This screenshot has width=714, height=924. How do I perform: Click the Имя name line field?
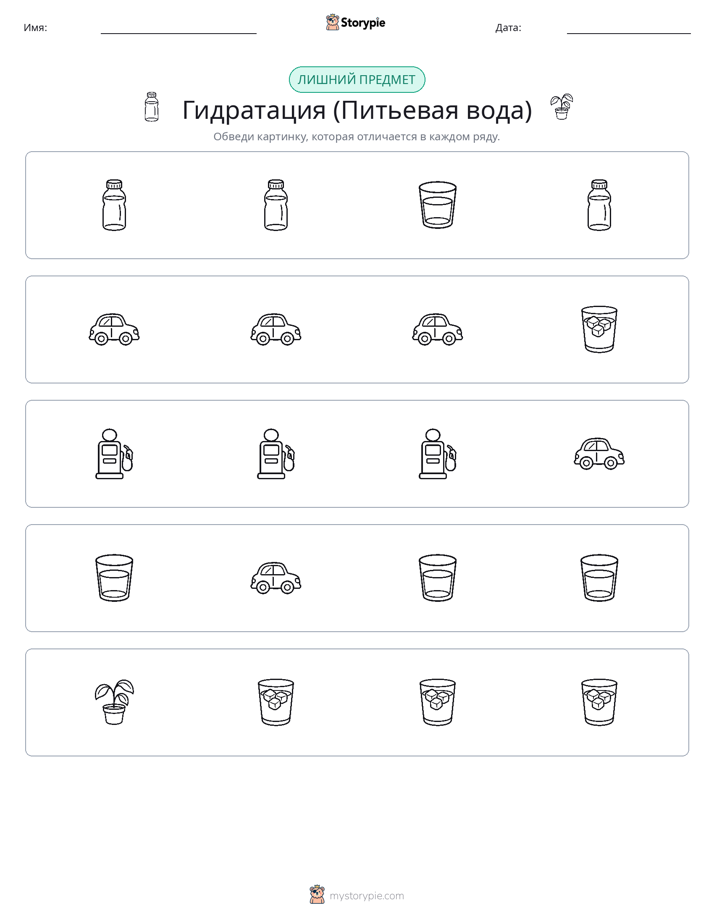[178, 28]
